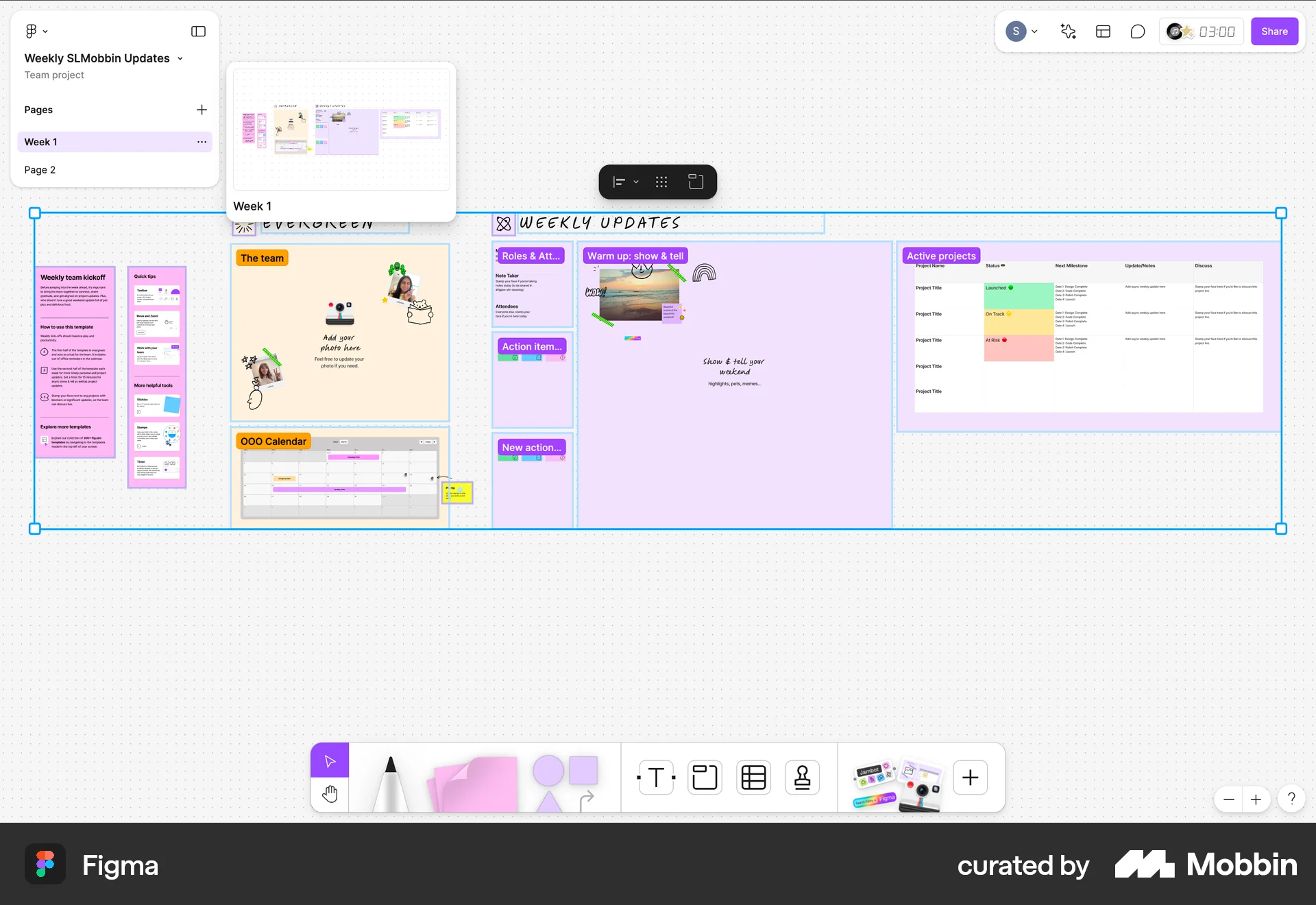Open the alignment options dropdown in floating toolbar
The height and width of the screenshot is (905, 1316).
point(635,182)
